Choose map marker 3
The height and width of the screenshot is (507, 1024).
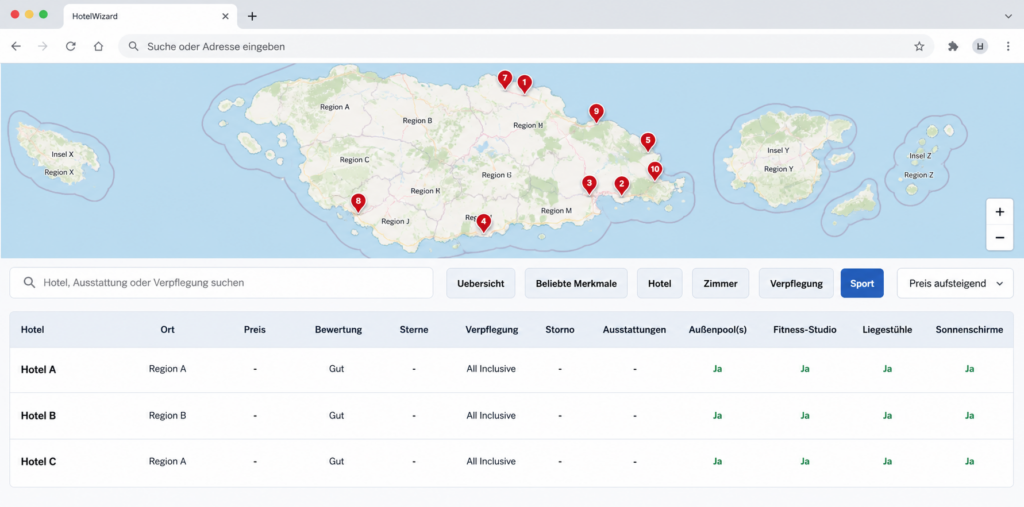pos(589,185)
